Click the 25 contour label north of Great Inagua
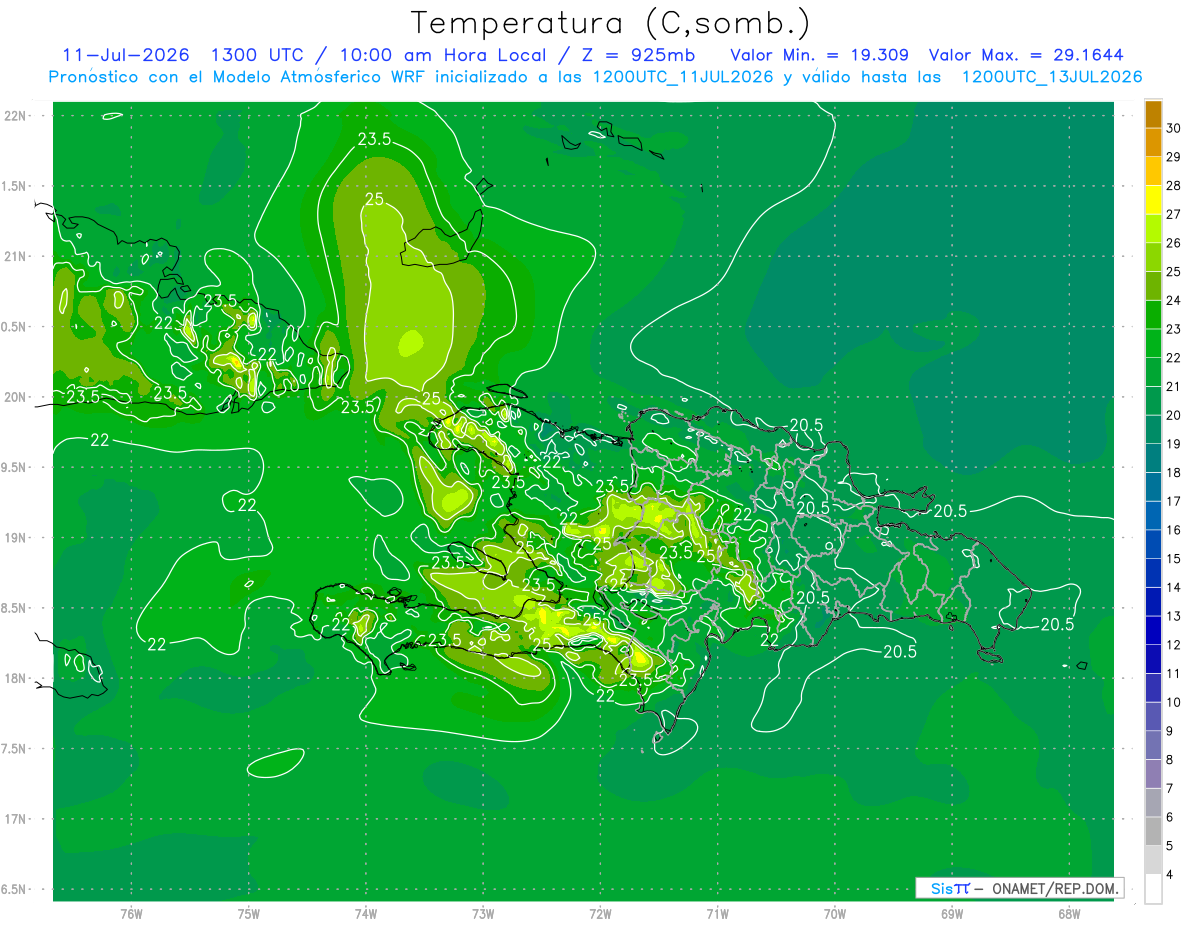The width and height of the screenshot is (1200, 927). click(374, 200)
